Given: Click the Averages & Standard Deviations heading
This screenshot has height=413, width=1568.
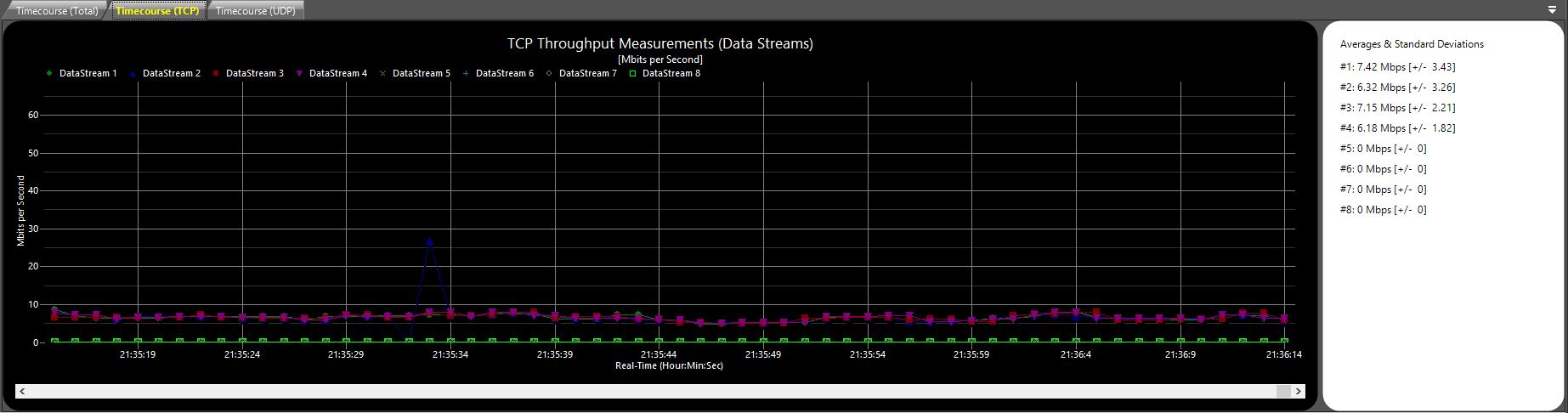Looking at the screenshot, I should pyautogui.click(x=1412, y=44).
